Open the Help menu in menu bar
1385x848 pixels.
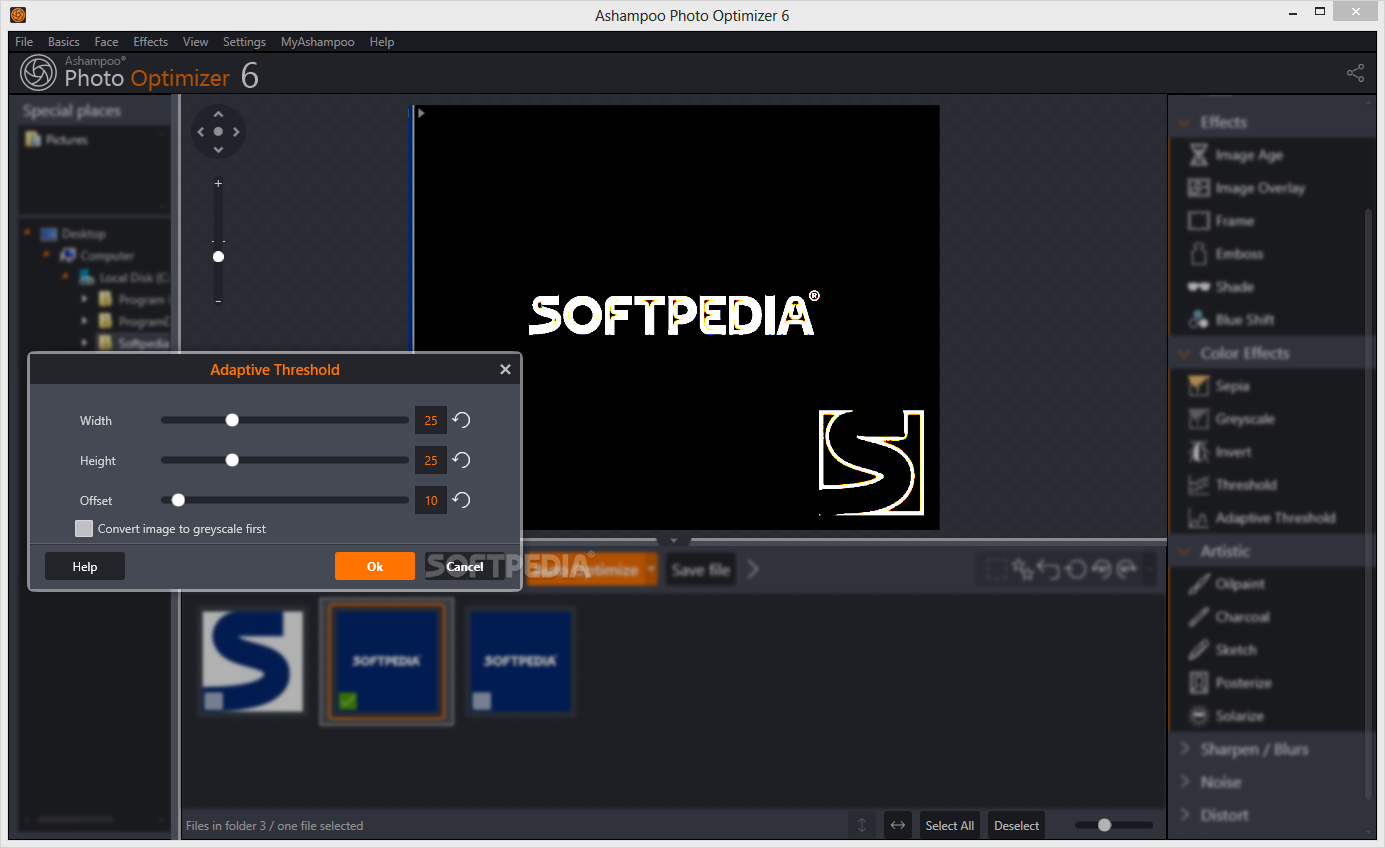click(x=382, y=42)
